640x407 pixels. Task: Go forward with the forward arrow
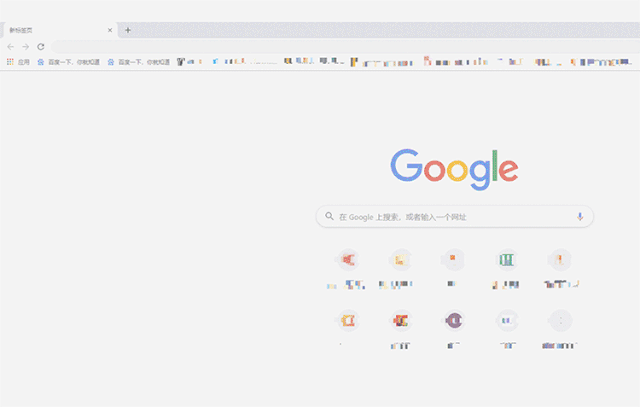point(26,47)
